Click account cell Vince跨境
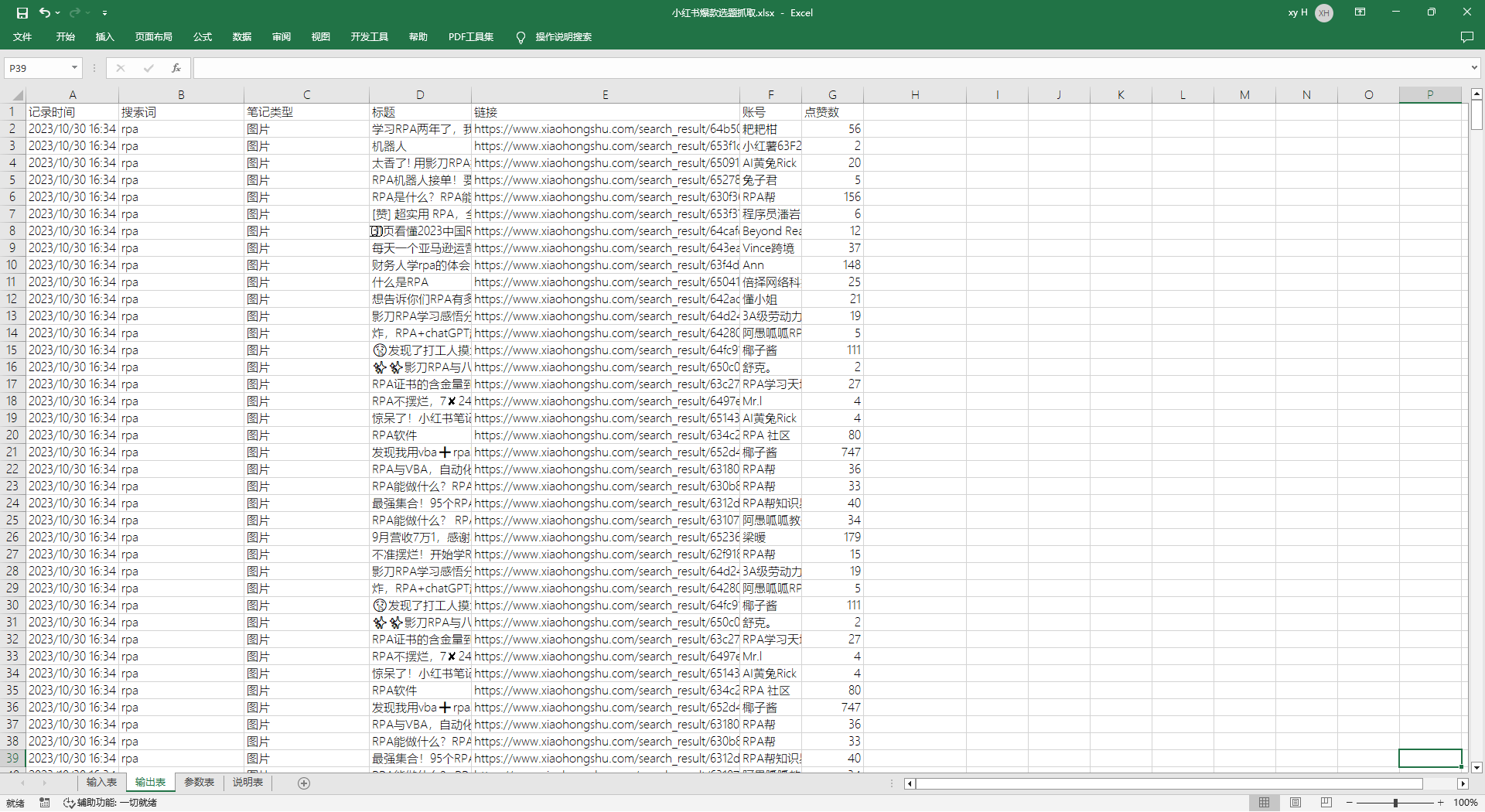Screen dimensions: 1485x812 [770, 248]
